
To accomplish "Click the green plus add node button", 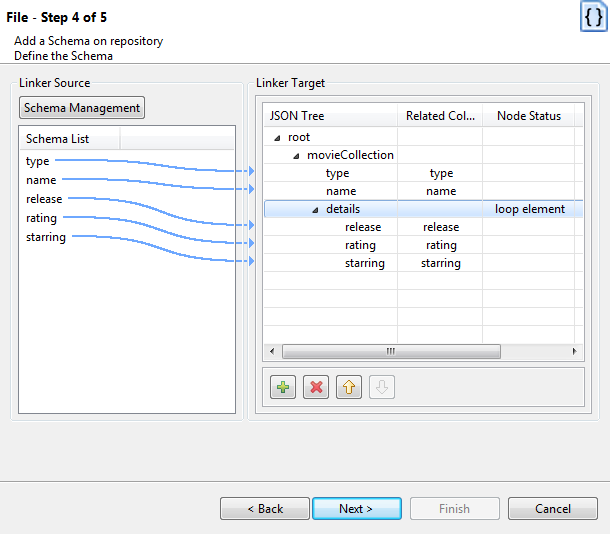I will pyautogui.click(x=283, y=387).
